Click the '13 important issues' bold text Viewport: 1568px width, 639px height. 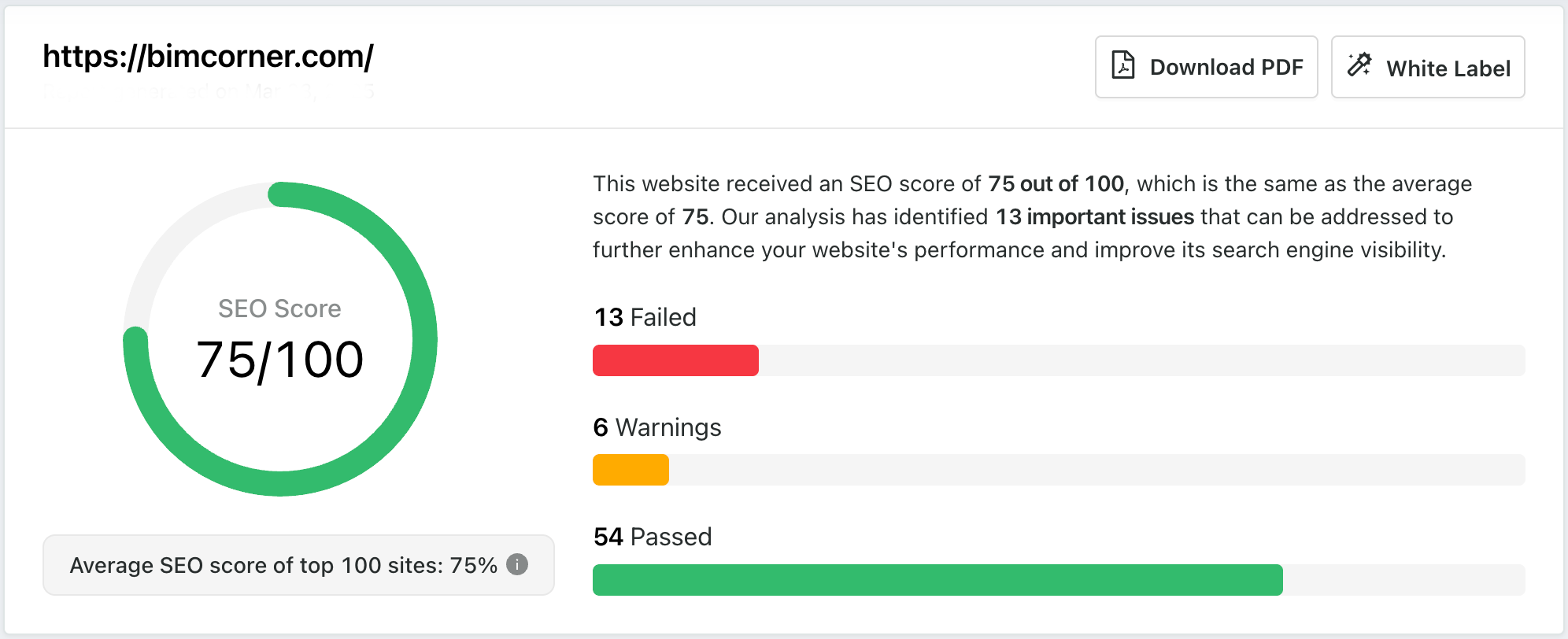[1095, 217]
